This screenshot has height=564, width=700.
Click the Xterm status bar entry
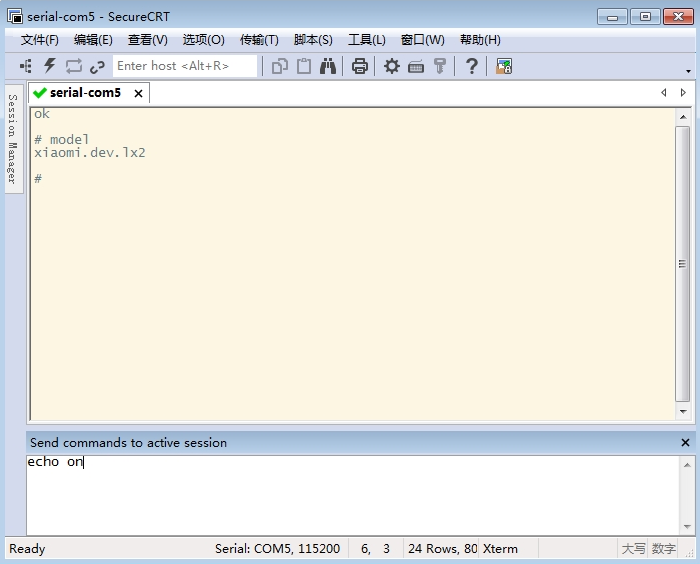tap(500, 548)
